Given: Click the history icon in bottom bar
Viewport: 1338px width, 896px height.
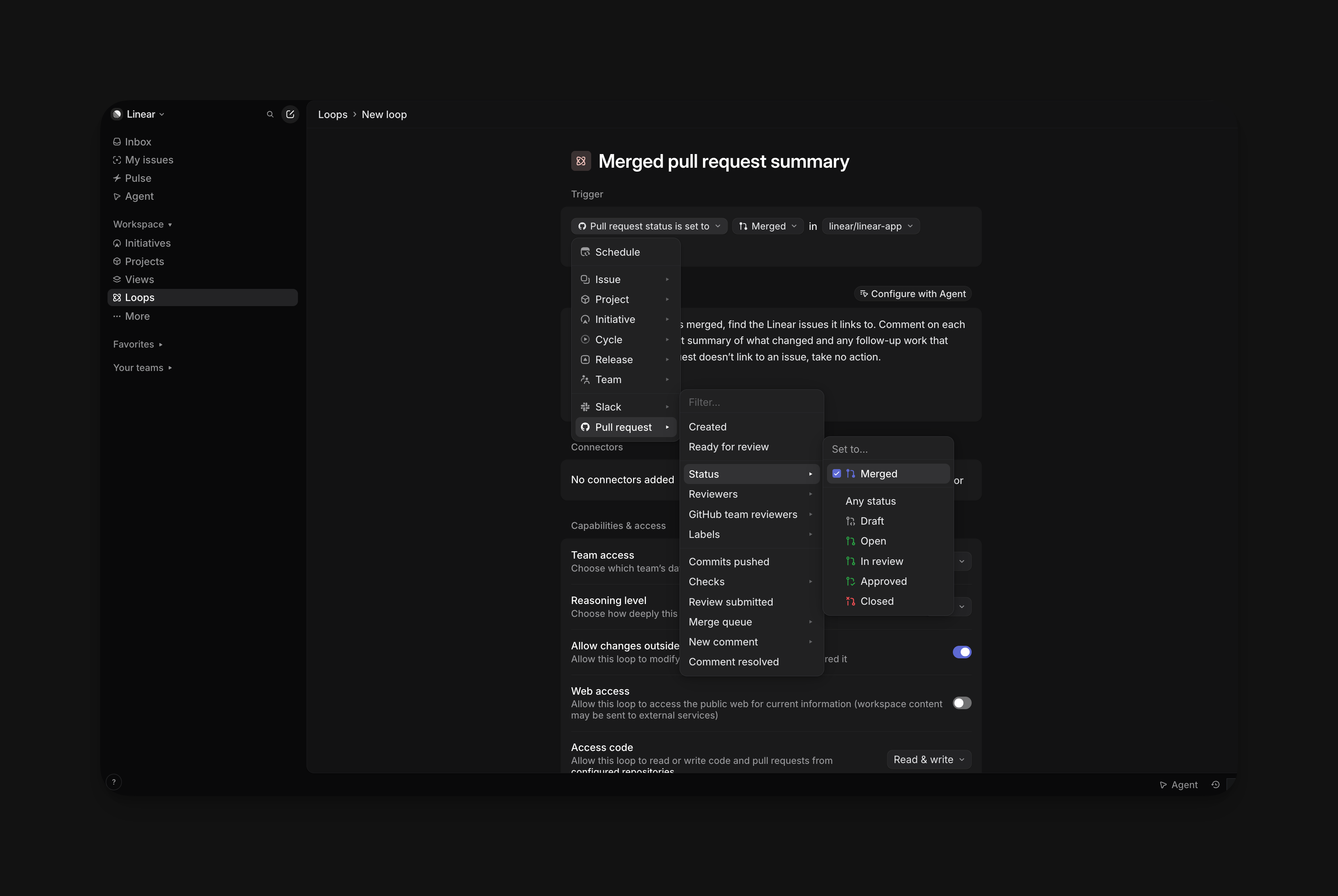Looking at the screenshot, I should coord(1215,785).
